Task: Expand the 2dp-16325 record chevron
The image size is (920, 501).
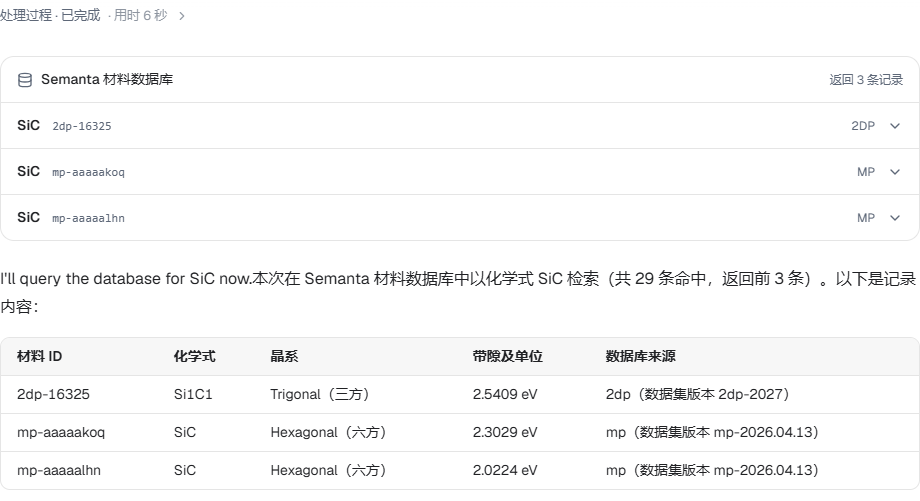Action: tap(895, 126)
